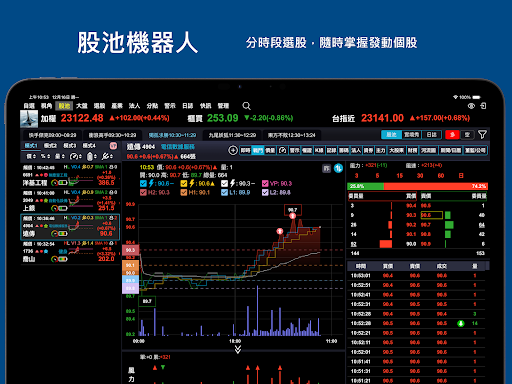The width and height of the screenshot is (512, 384).
Task: Select the 12:30~13:24 time-slot tab
Action: (291, 135)
